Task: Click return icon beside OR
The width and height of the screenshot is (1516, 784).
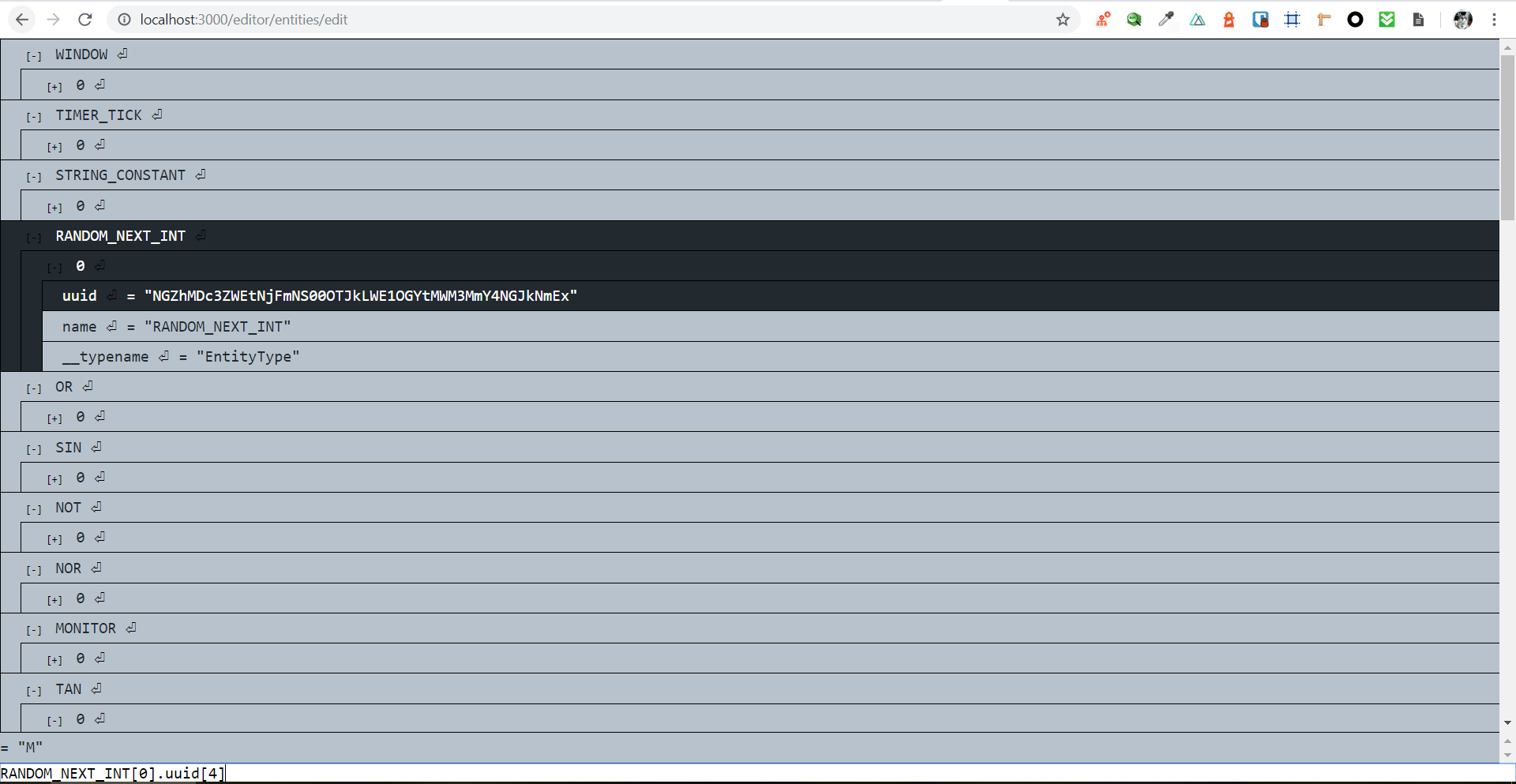Action: (88, 386)
